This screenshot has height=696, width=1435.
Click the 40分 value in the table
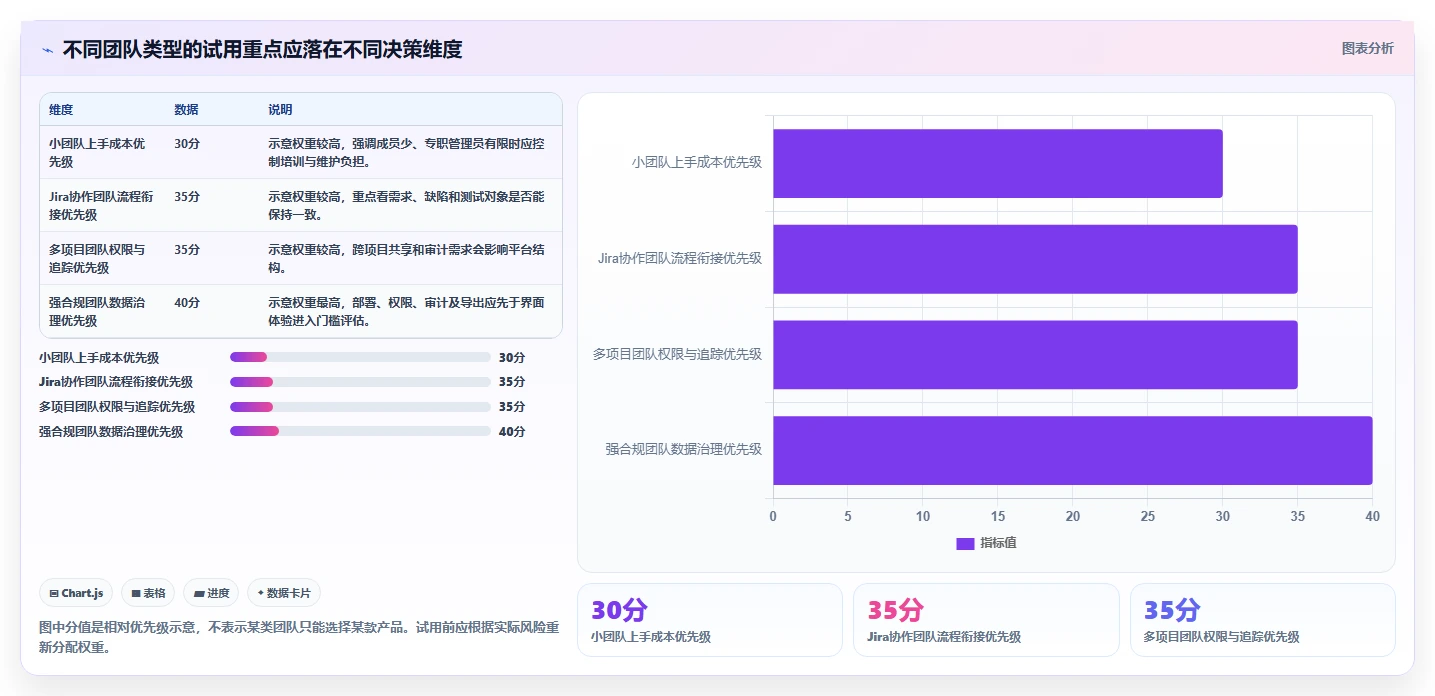tap(187, 303)
